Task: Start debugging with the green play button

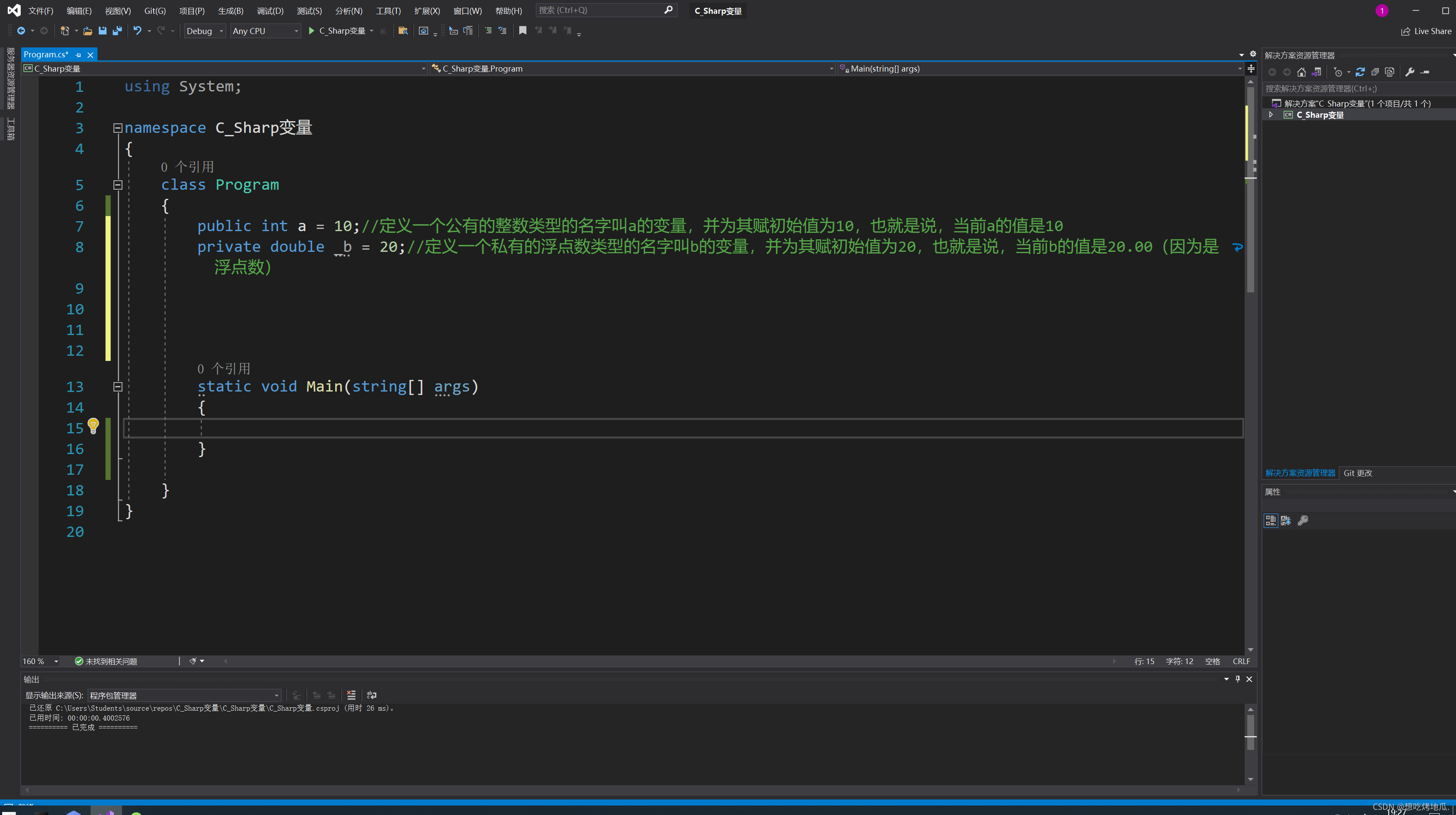Action: [311, 31]
